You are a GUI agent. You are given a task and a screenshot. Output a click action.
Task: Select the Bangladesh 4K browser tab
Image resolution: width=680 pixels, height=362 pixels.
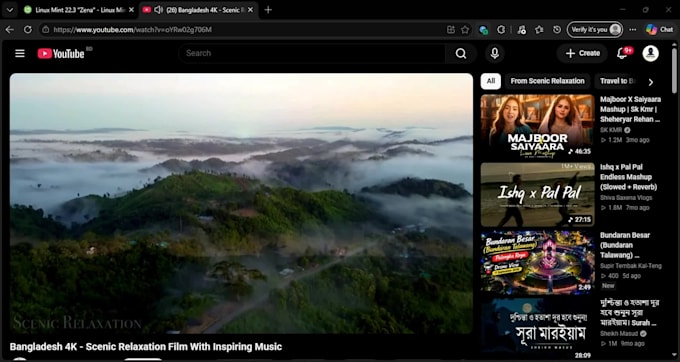(x=199, y=10)
